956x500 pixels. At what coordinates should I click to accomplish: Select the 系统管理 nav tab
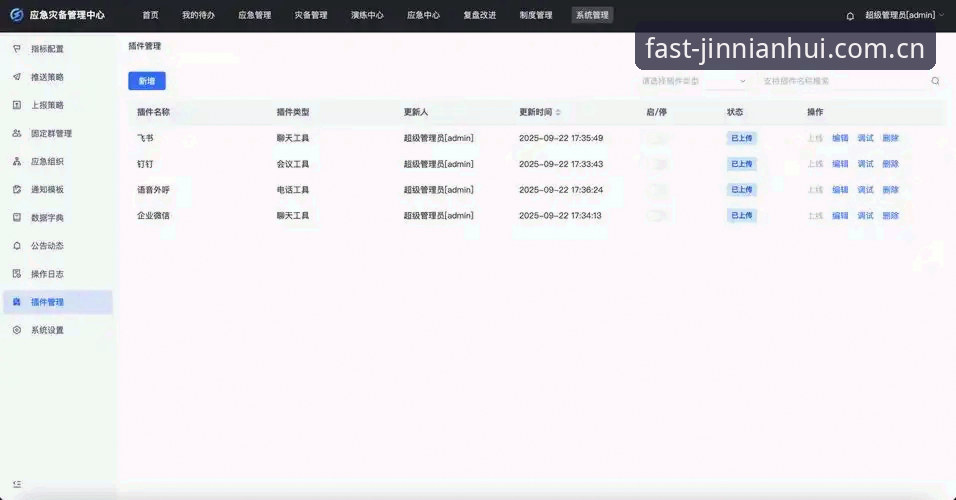592,15
